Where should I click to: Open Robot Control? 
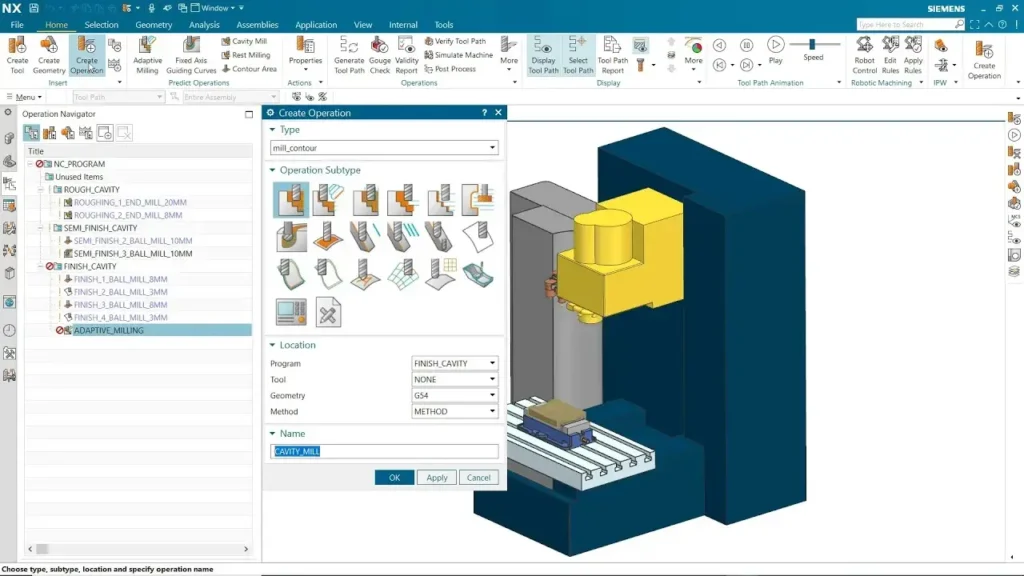pyautogui.click(x=864, y=56)
